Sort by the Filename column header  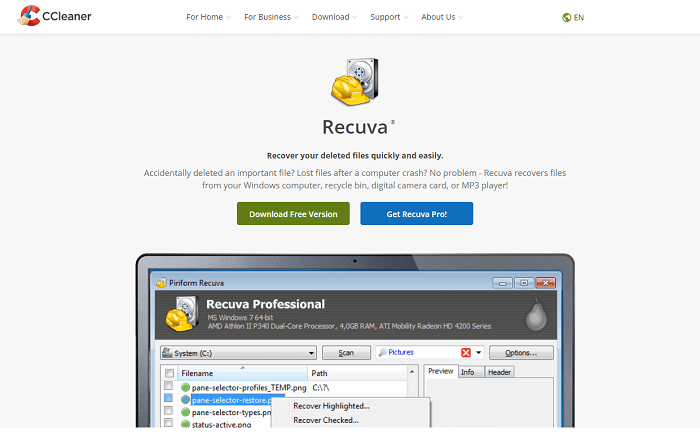click(242, 373)
